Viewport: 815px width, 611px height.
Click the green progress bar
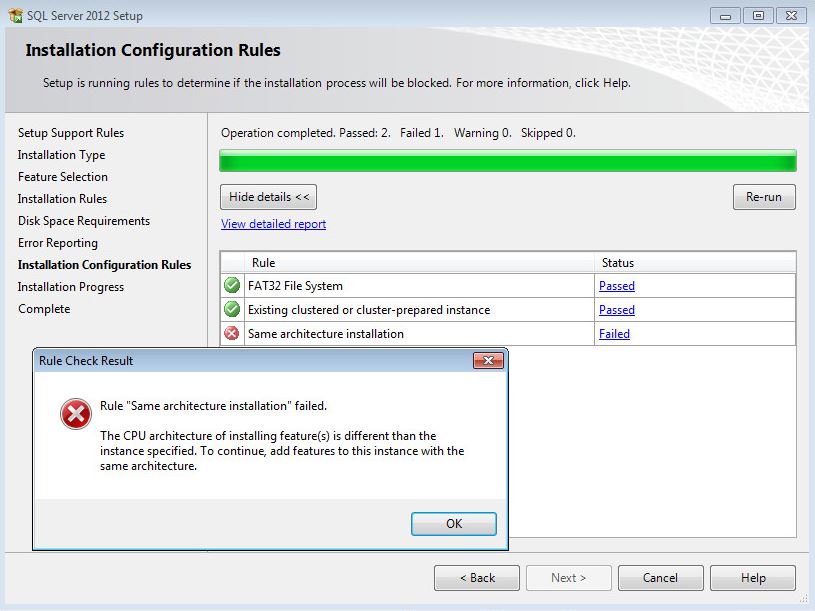tap(508, 161)
